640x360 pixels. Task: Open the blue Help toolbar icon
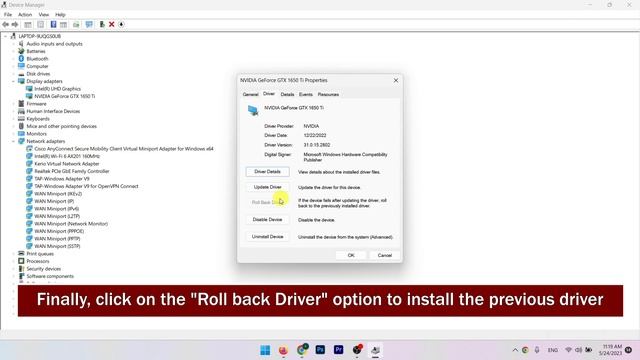click(x=53, y=24)
